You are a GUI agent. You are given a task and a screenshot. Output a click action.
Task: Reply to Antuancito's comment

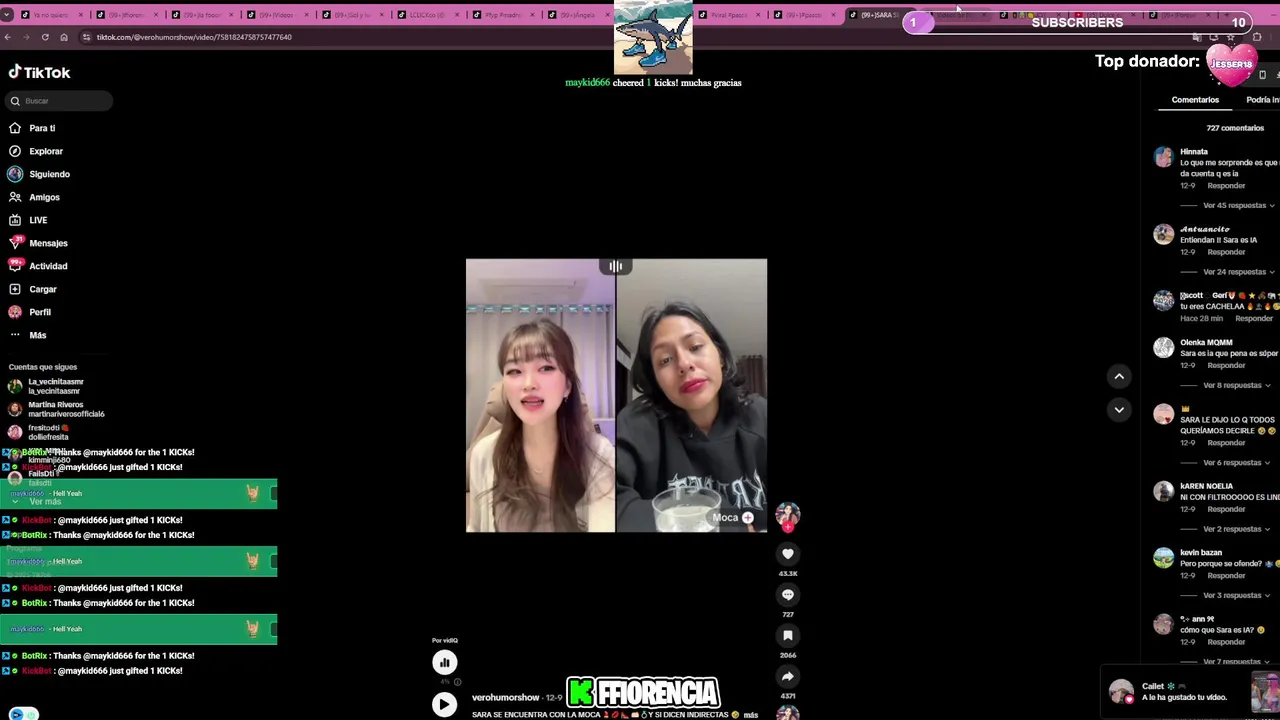tap(1226, 252)
